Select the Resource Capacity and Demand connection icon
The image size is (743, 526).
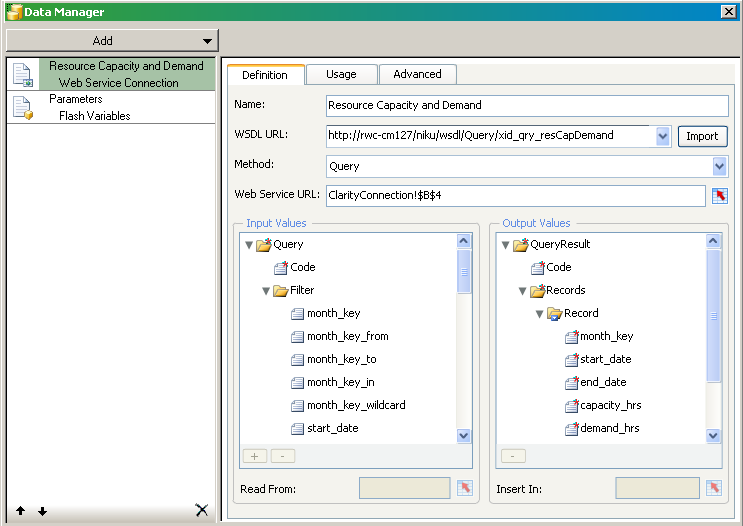coord(22,75)
